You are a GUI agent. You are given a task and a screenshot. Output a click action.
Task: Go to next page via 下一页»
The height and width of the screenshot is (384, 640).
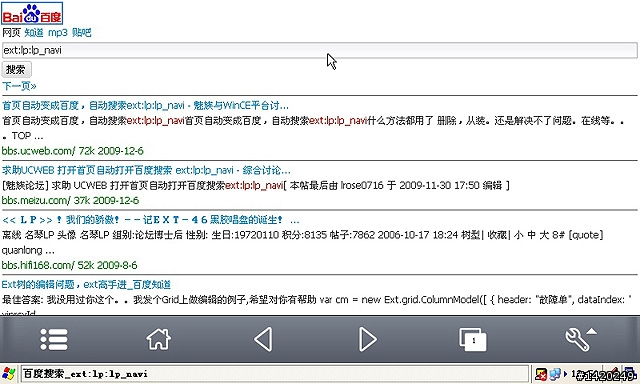19,86
